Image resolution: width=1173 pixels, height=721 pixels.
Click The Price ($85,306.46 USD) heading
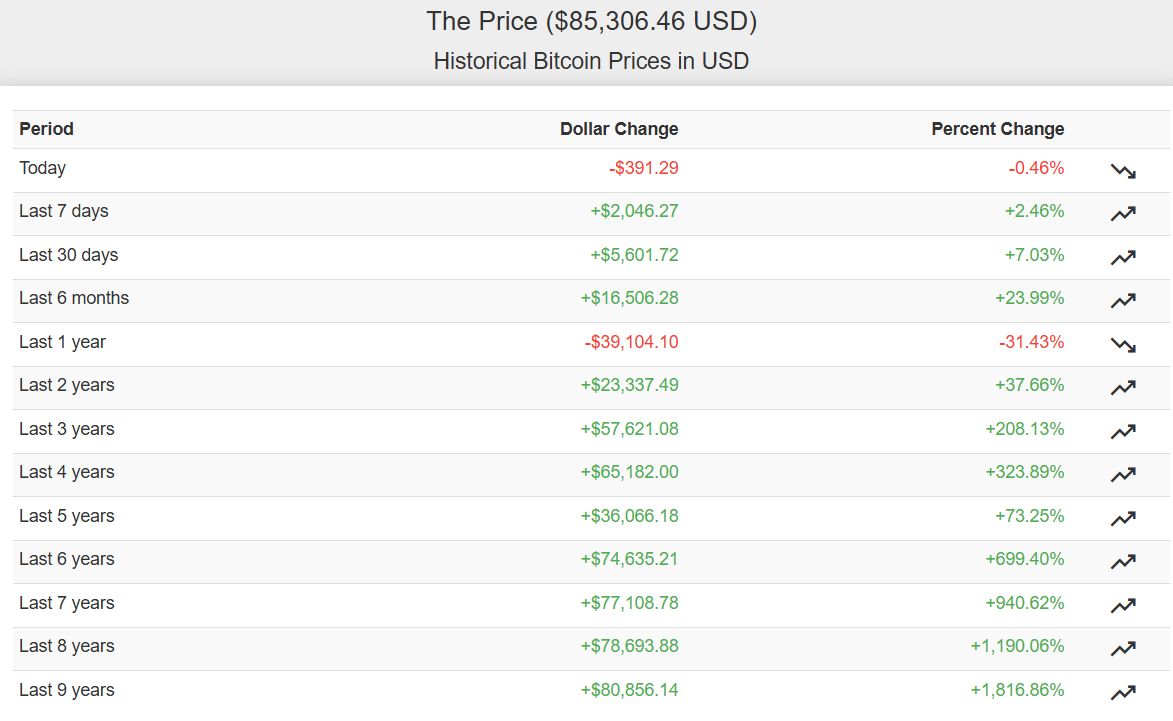[592, 21]
